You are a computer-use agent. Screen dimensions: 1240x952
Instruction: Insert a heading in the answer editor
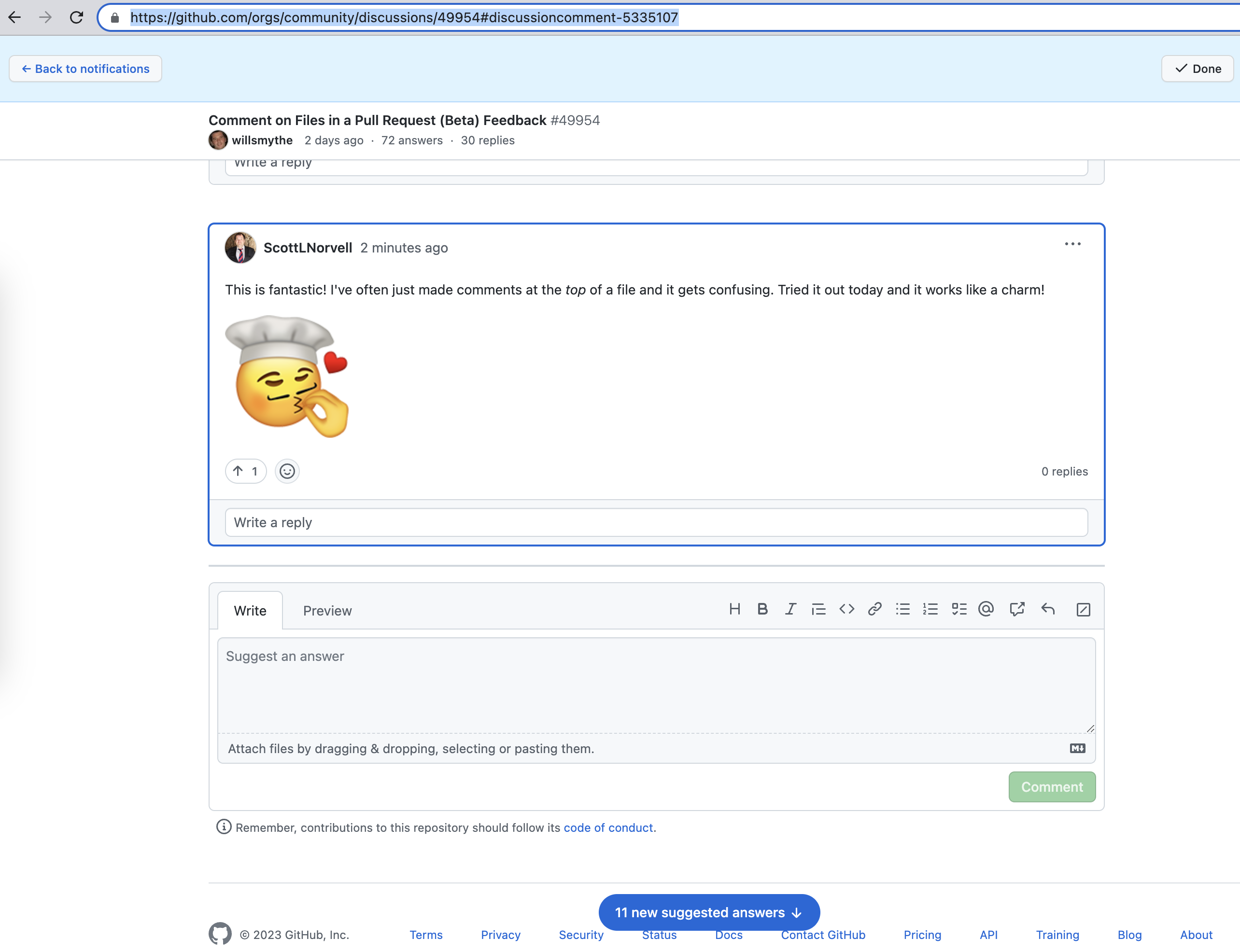pos(735,609)
